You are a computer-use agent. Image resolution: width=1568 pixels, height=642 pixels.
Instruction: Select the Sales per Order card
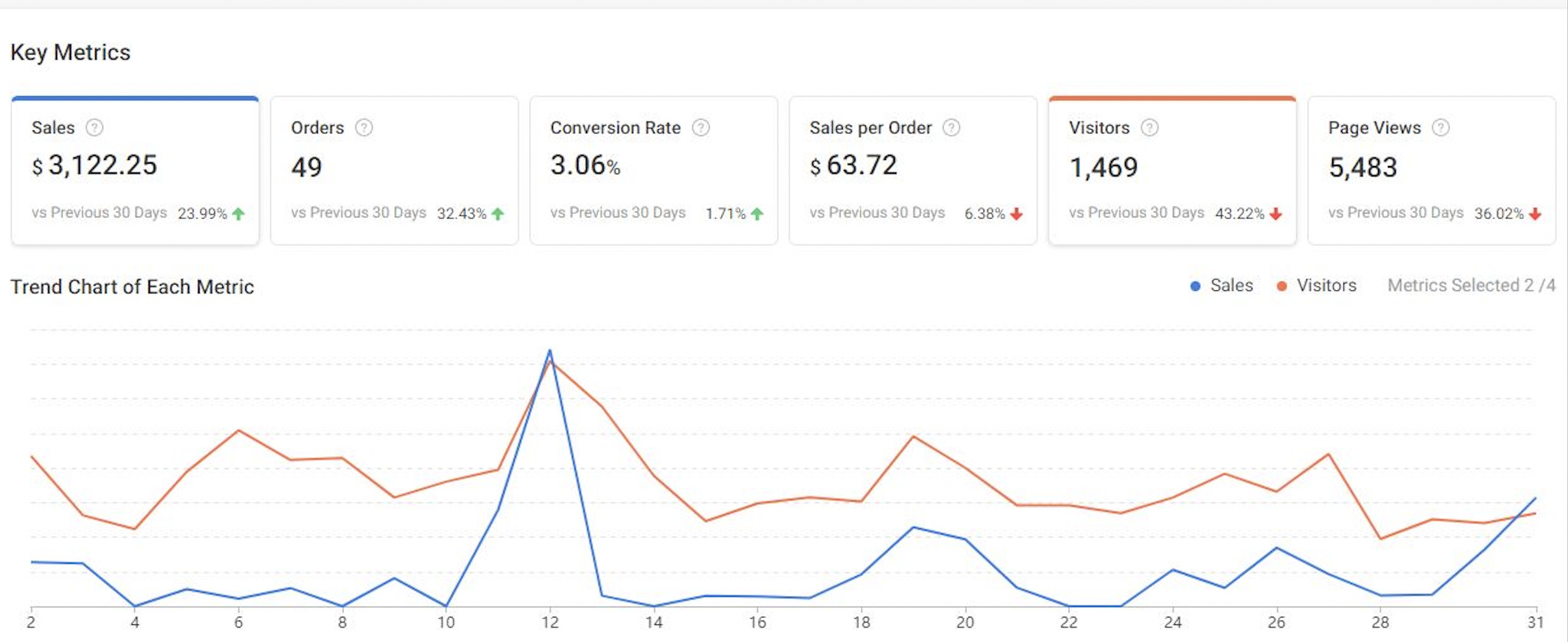[913, 170]
